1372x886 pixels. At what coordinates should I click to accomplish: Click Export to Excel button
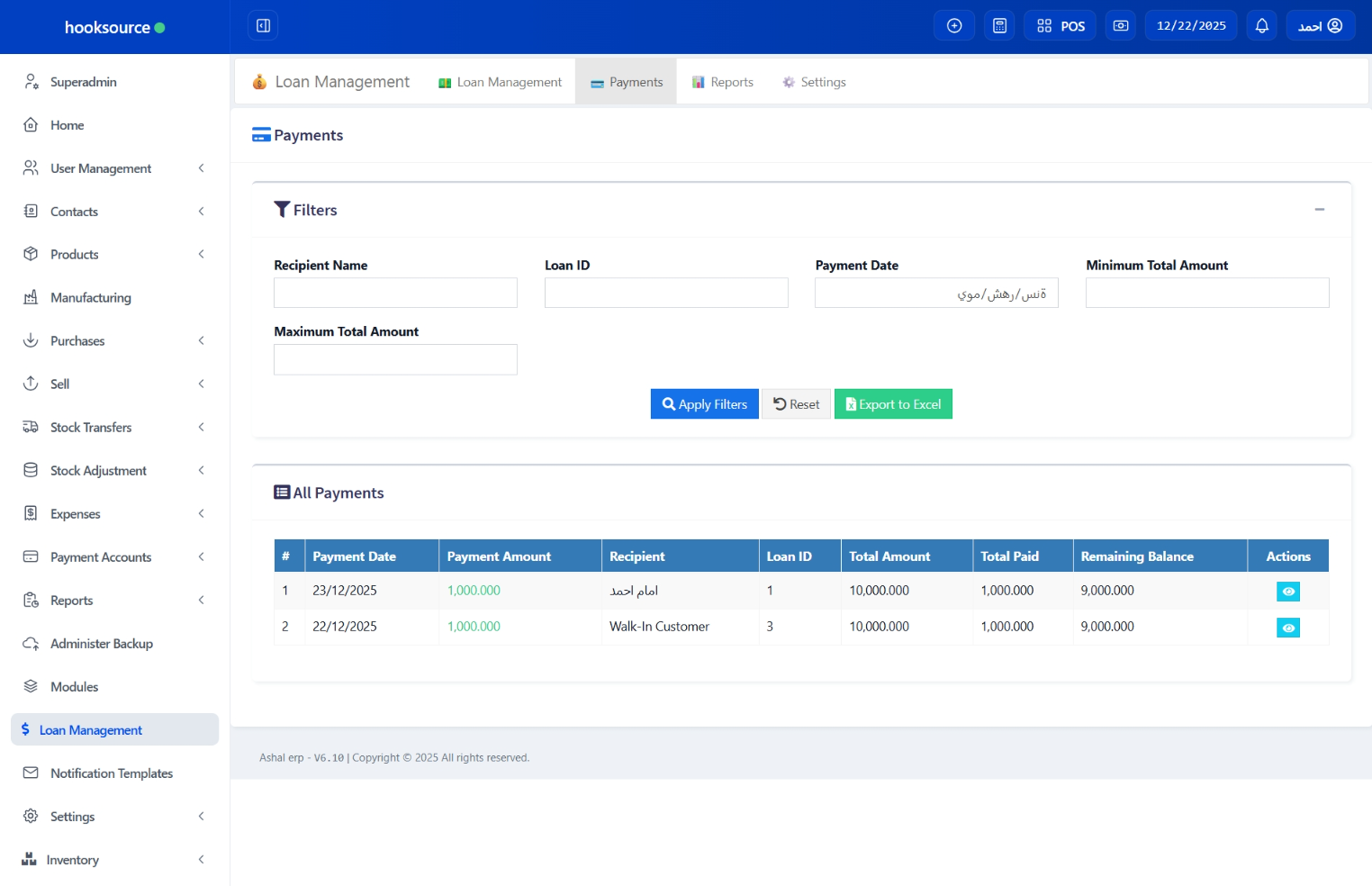point(893,404)
